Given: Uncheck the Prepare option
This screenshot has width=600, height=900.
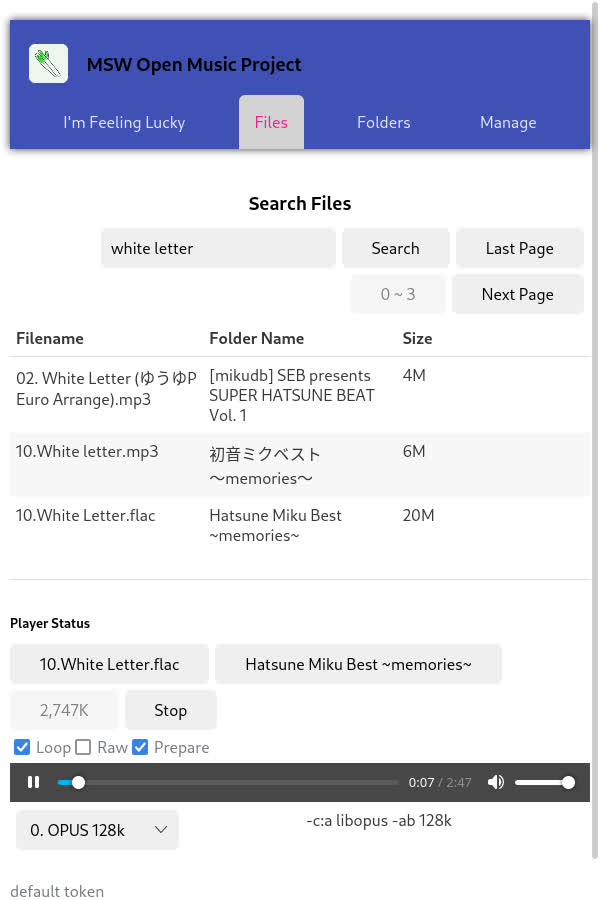Looking at the screenshot, I should tap(140, 747).
